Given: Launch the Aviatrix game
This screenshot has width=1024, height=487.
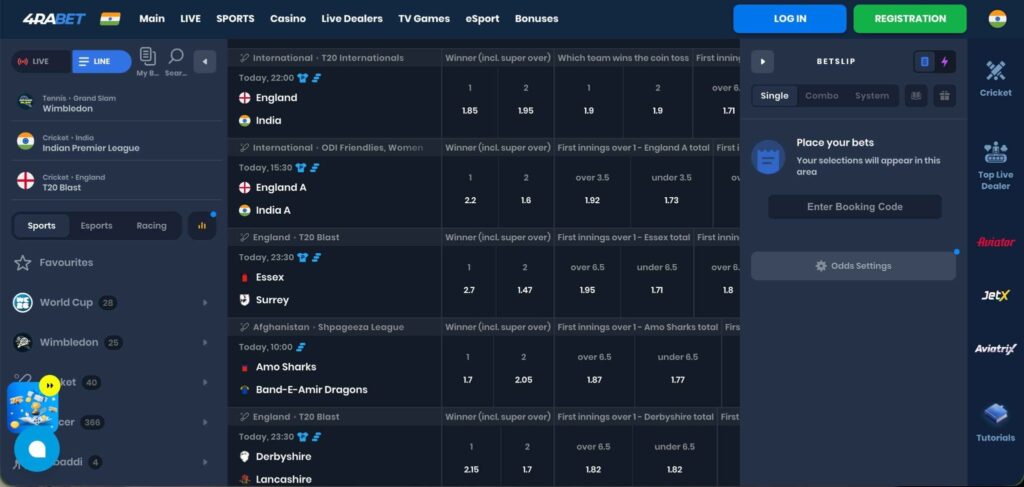Looking at the screenshot, I should point(995,349).
